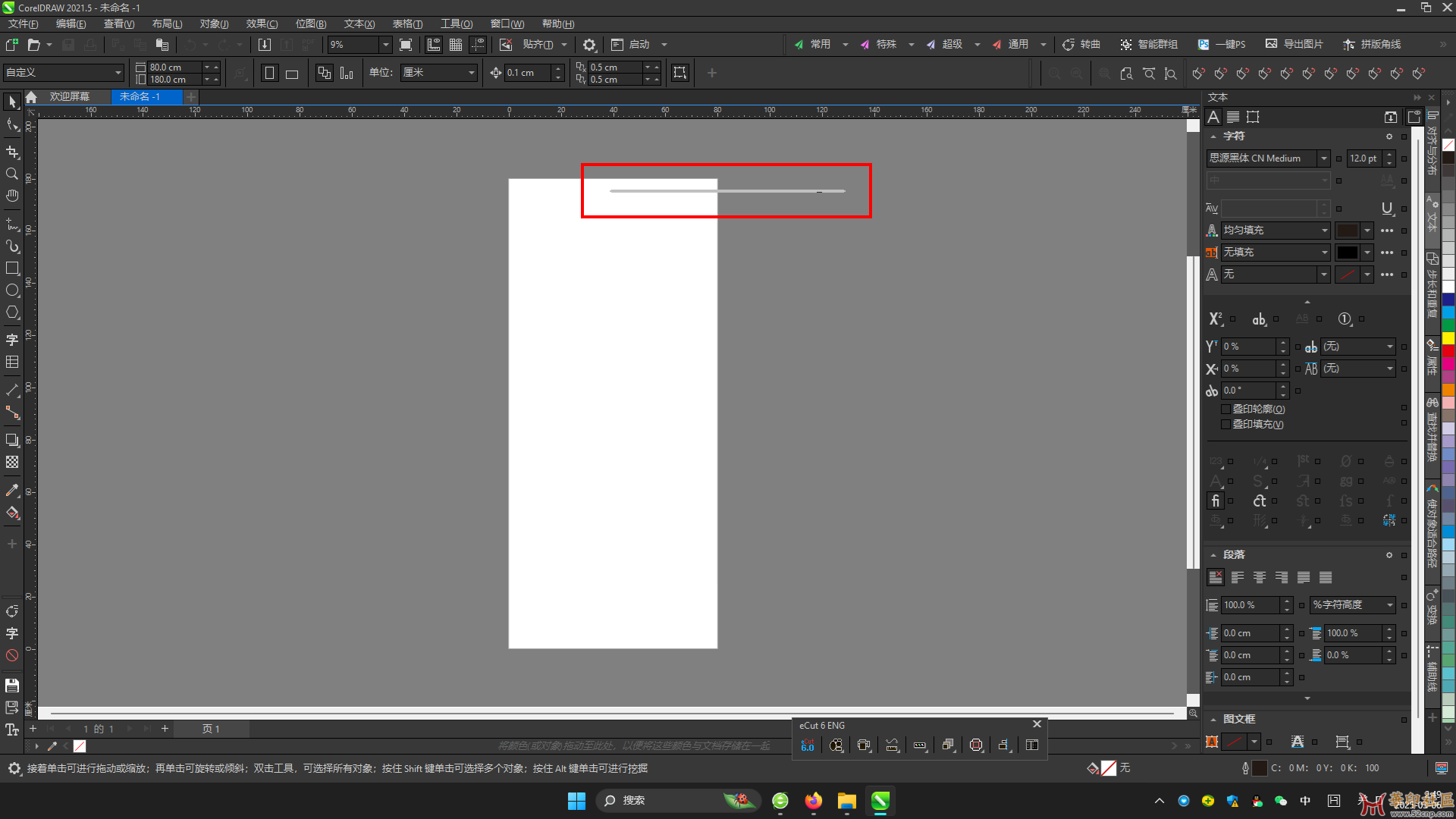Select the Rectangle tool

[x=12, y=268]
